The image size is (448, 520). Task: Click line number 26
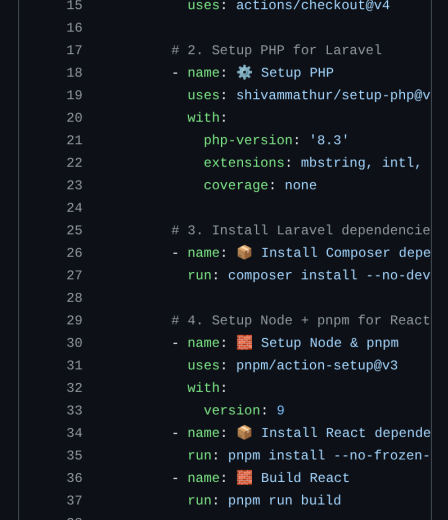click(x=74, y=253)
